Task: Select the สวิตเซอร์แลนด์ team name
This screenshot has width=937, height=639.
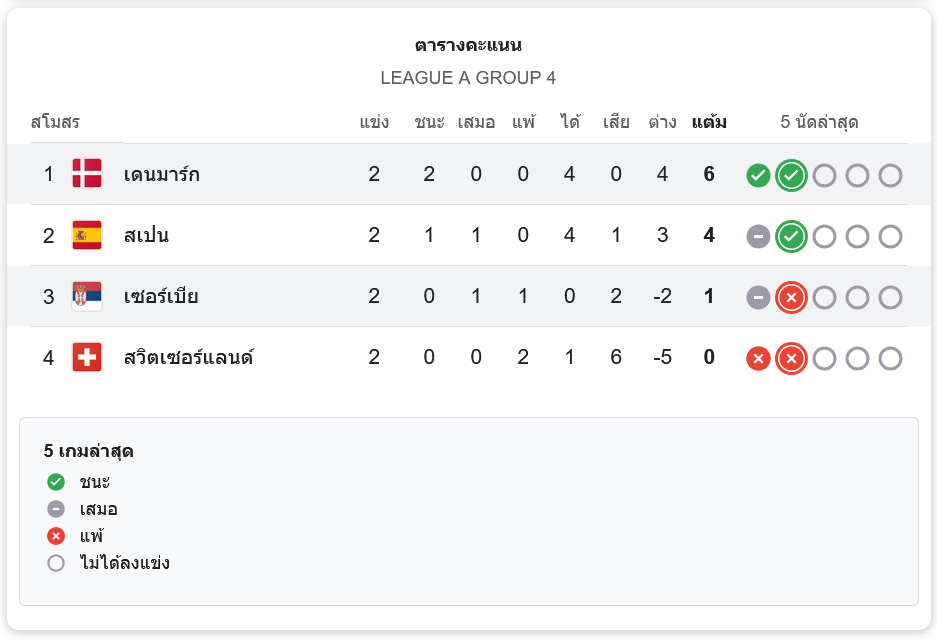Action: [189, 357]
